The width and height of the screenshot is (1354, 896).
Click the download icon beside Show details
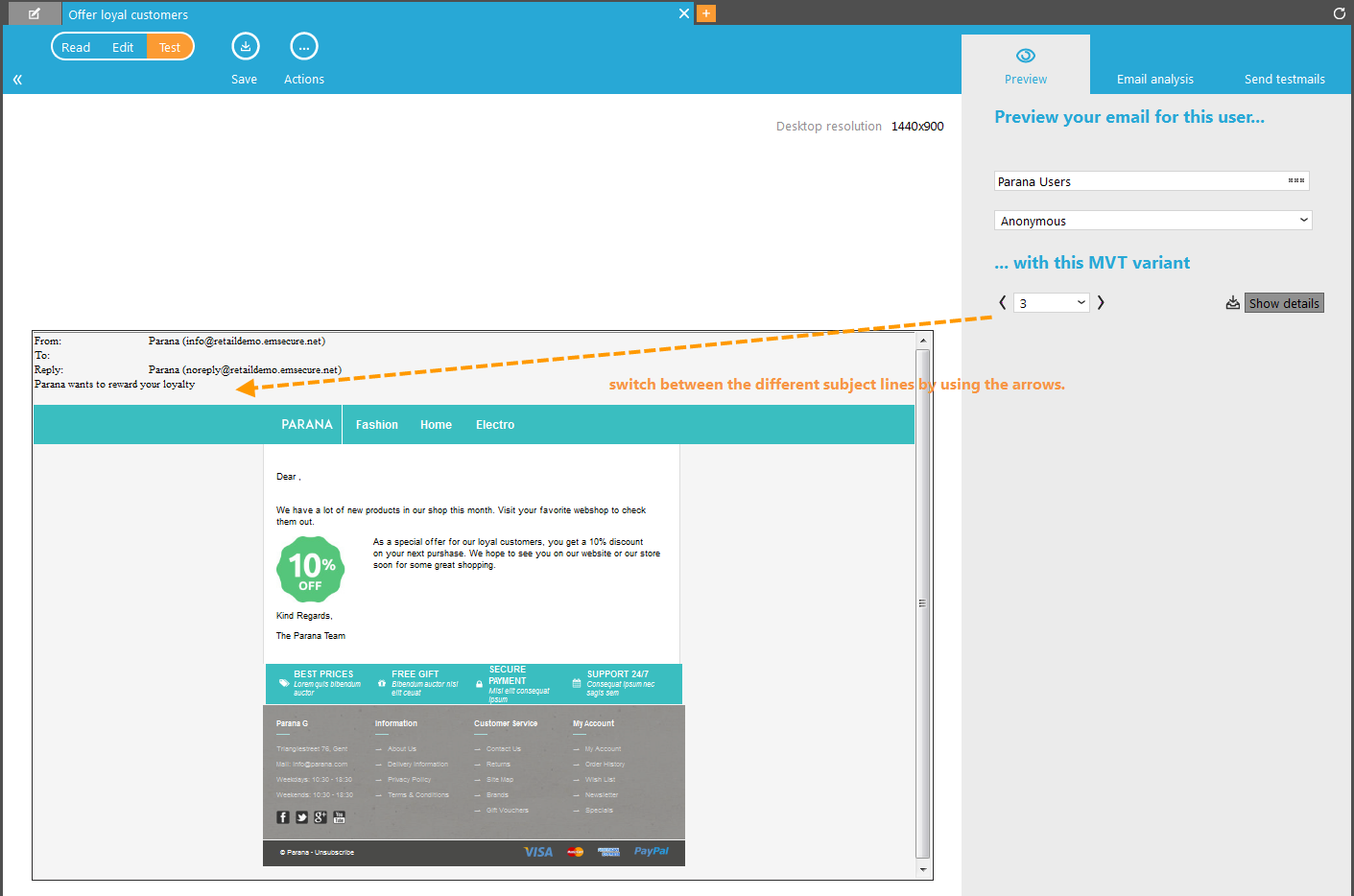(1232, 303)
